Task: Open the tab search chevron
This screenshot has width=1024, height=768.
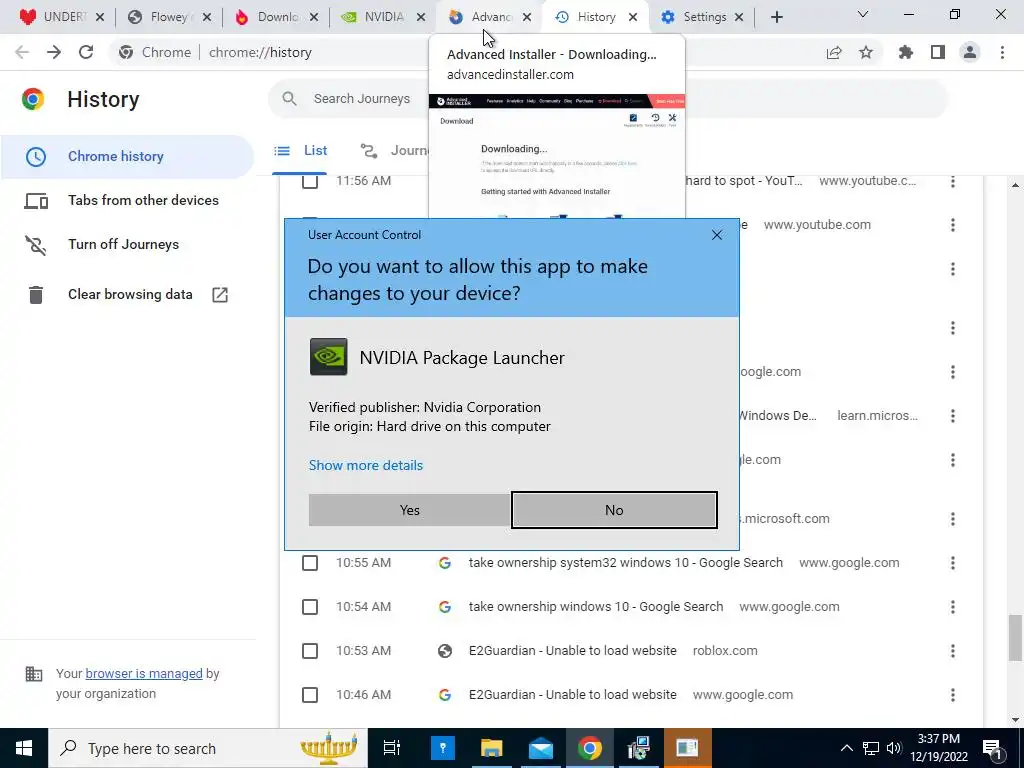Action: coord(863,14)
